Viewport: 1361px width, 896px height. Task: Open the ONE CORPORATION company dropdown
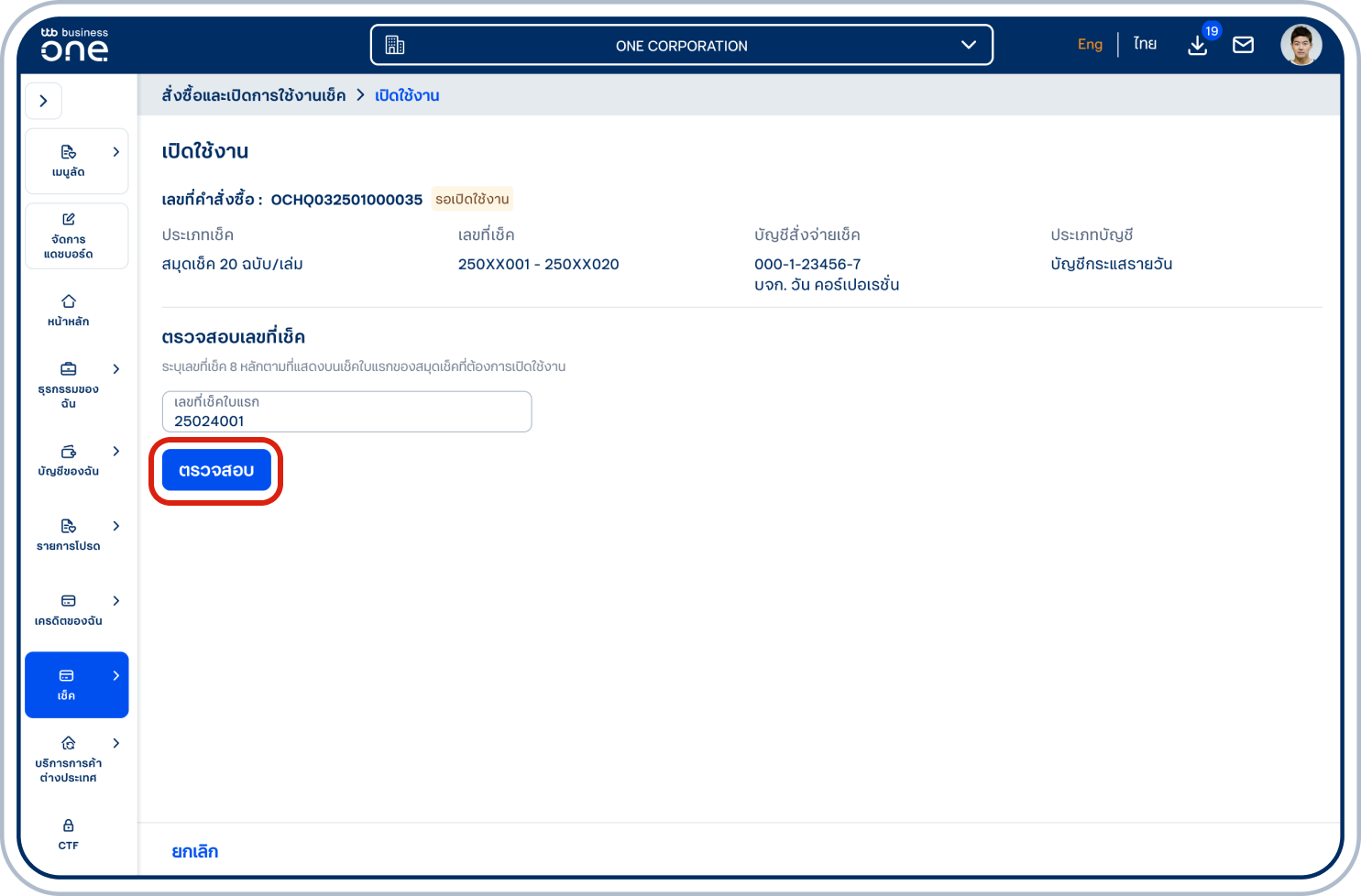[968, 45]
